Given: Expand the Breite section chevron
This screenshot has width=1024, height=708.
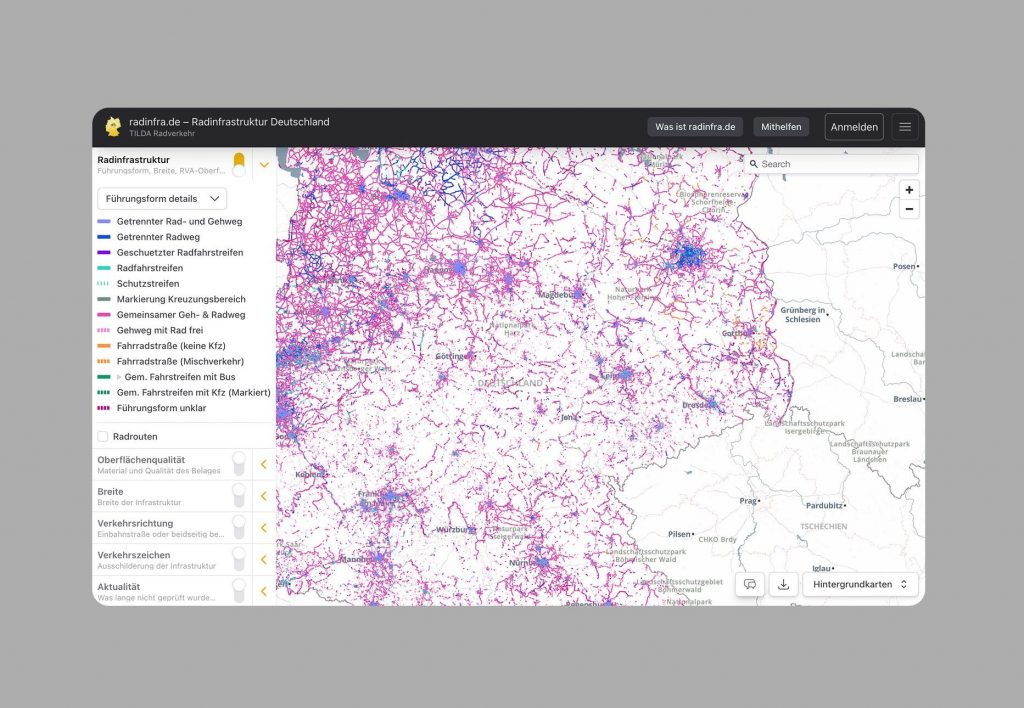Looking at the screenshot, I should pos(264,496).
